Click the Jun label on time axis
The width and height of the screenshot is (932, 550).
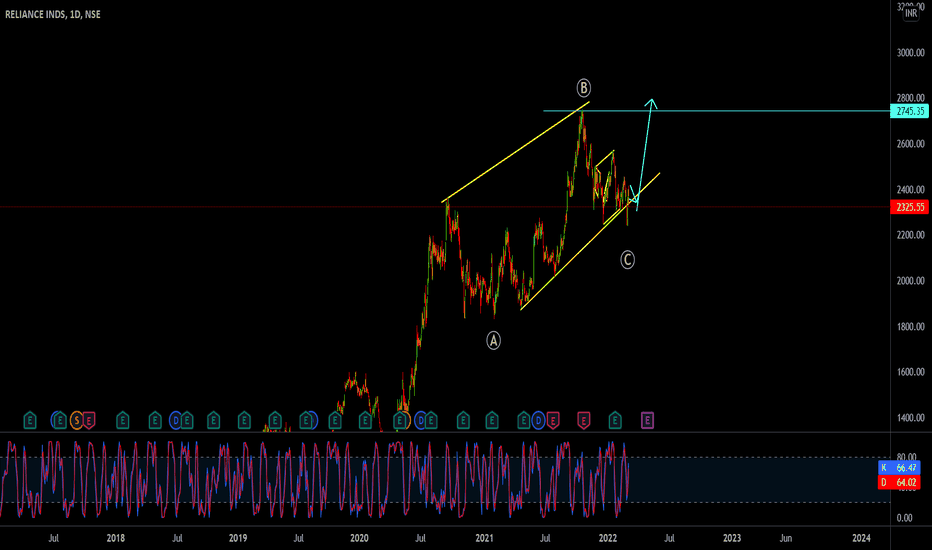(786, 538)
